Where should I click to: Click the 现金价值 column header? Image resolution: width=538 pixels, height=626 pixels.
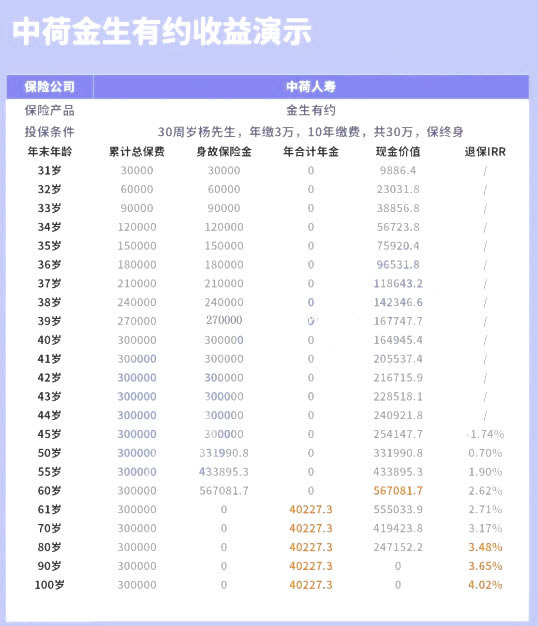tap(398, 152)
